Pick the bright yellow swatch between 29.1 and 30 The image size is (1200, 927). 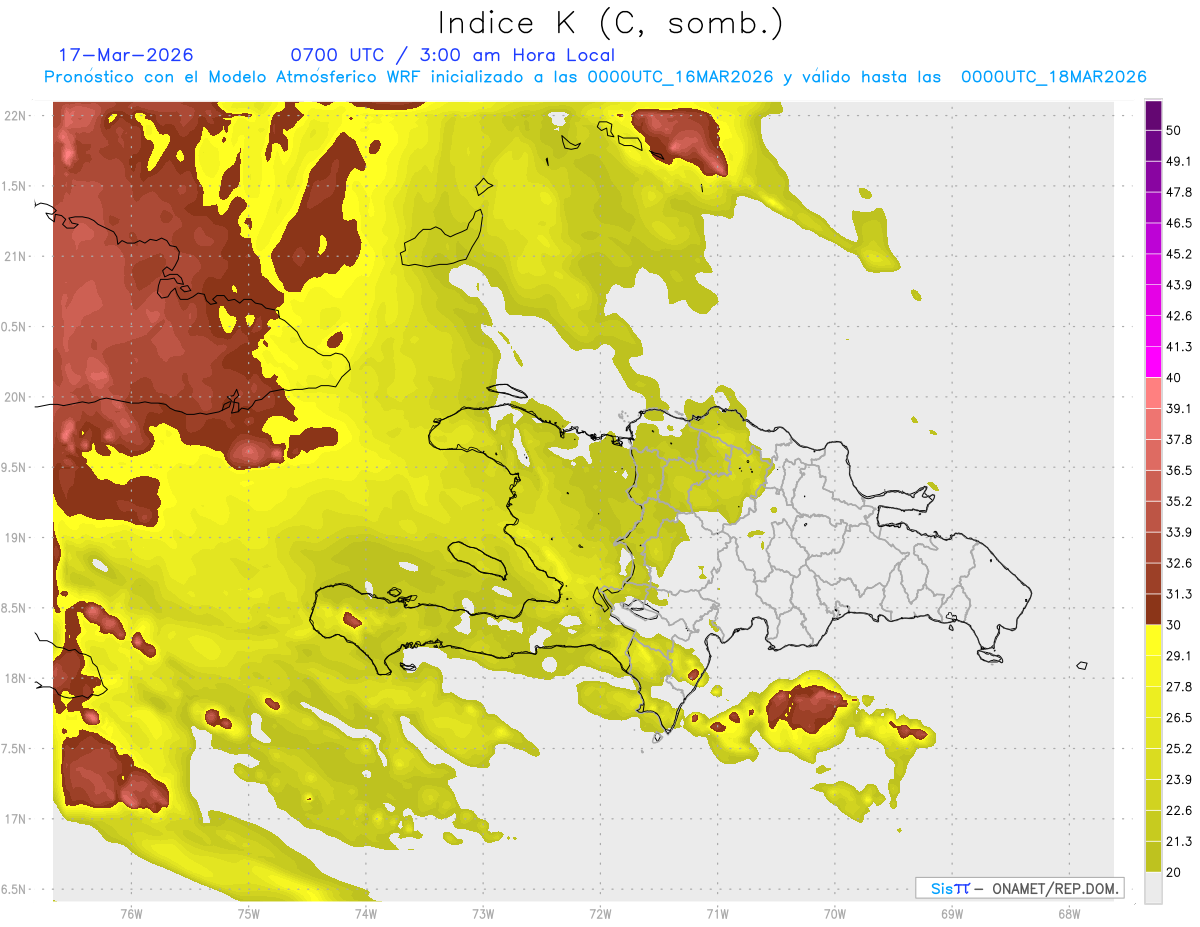coord(1153,641)
